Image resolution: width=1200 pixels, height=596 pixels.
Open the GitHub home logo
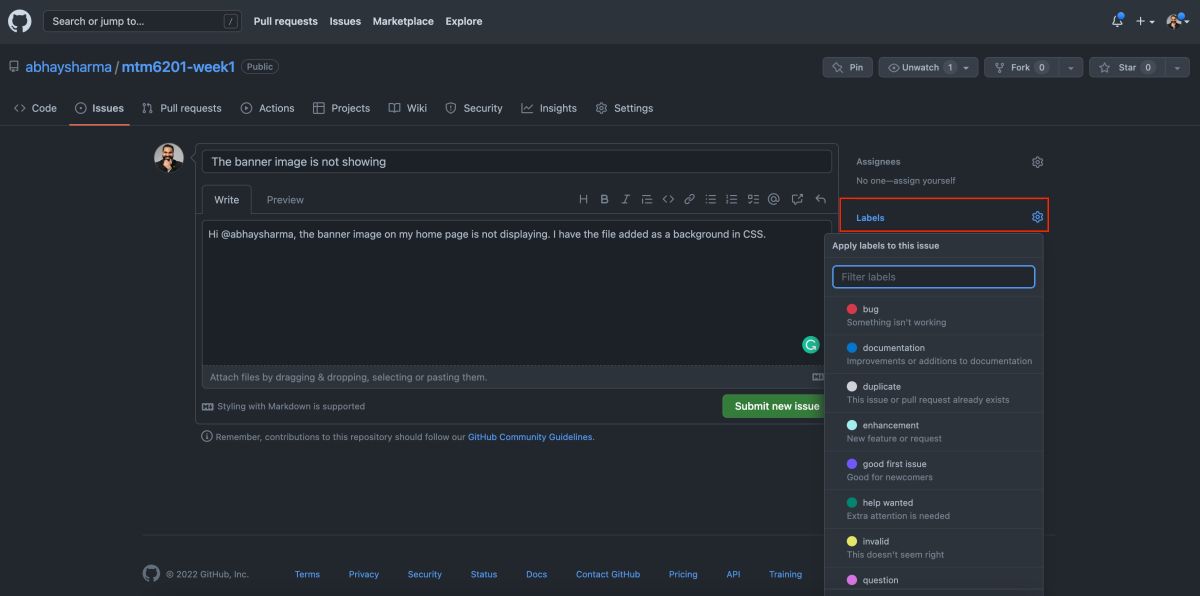point(20,21)
